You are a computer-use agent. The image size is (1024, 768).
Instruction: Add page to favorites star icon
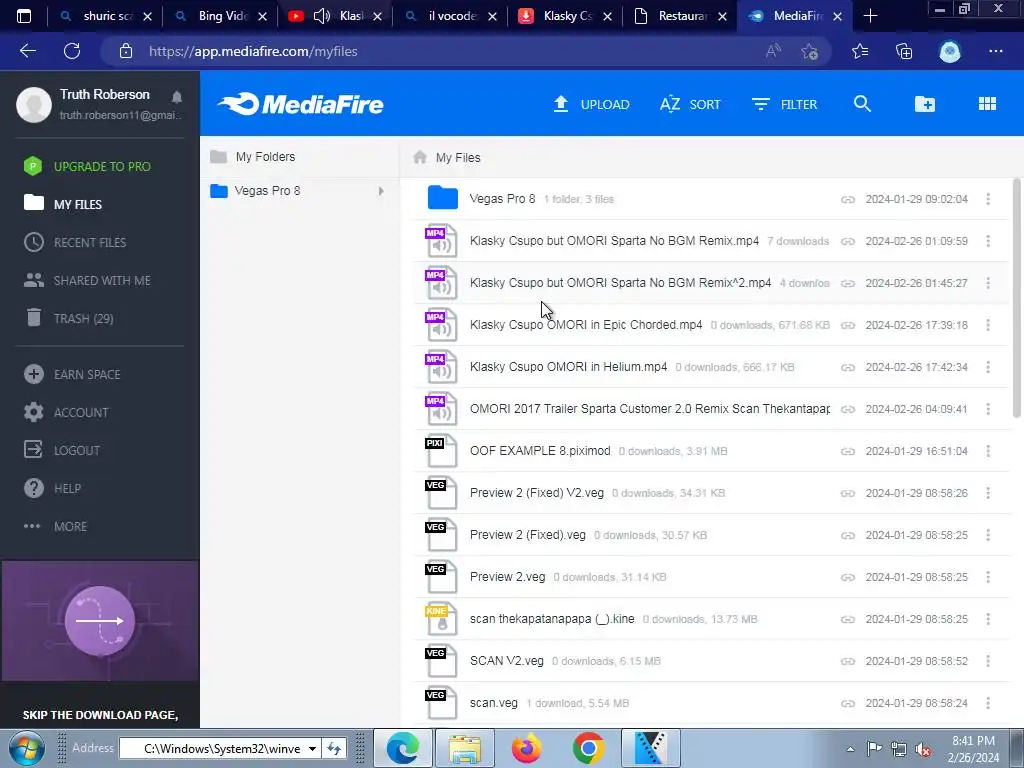pyautogui.click(x=809, y=51)
